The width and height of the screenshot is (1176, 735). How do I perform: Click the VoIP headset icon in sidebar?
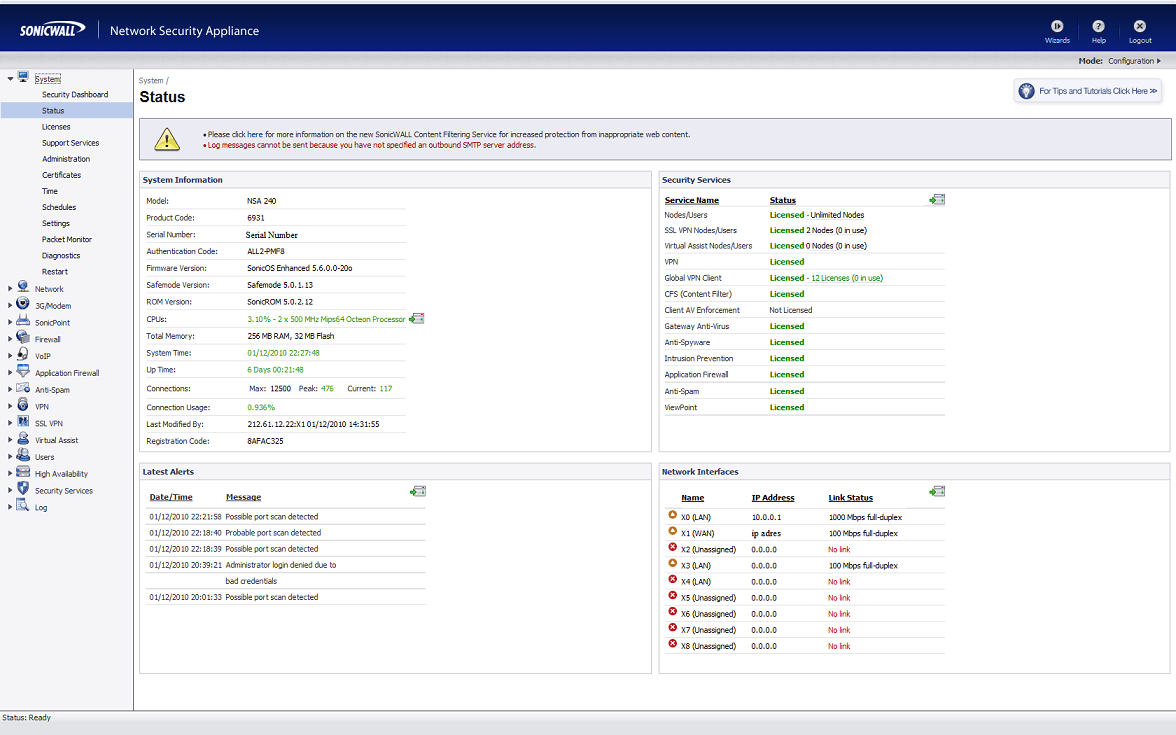tap(23, 354)
